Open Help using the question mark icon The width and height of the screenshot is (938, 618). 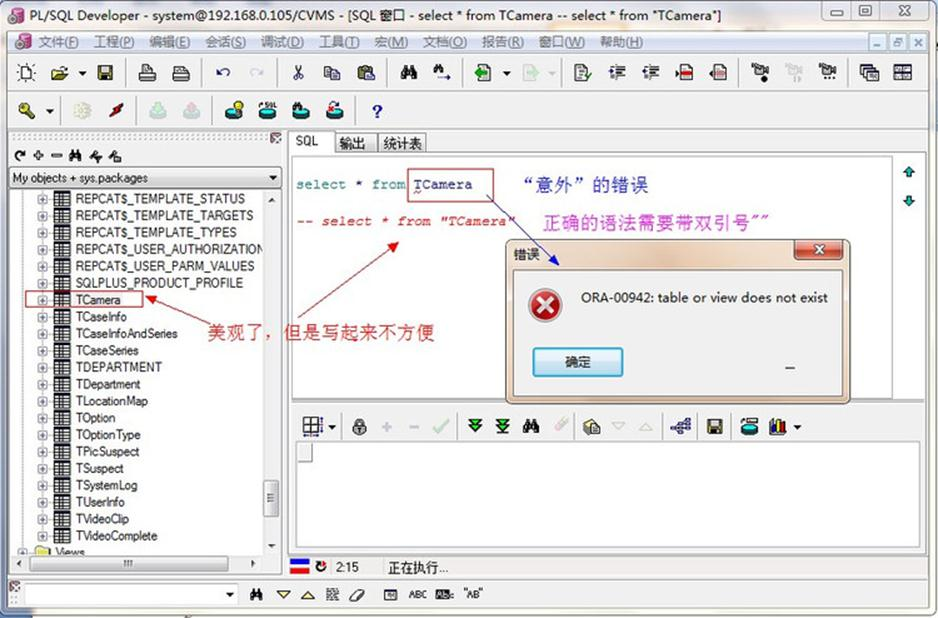[377, 110]
